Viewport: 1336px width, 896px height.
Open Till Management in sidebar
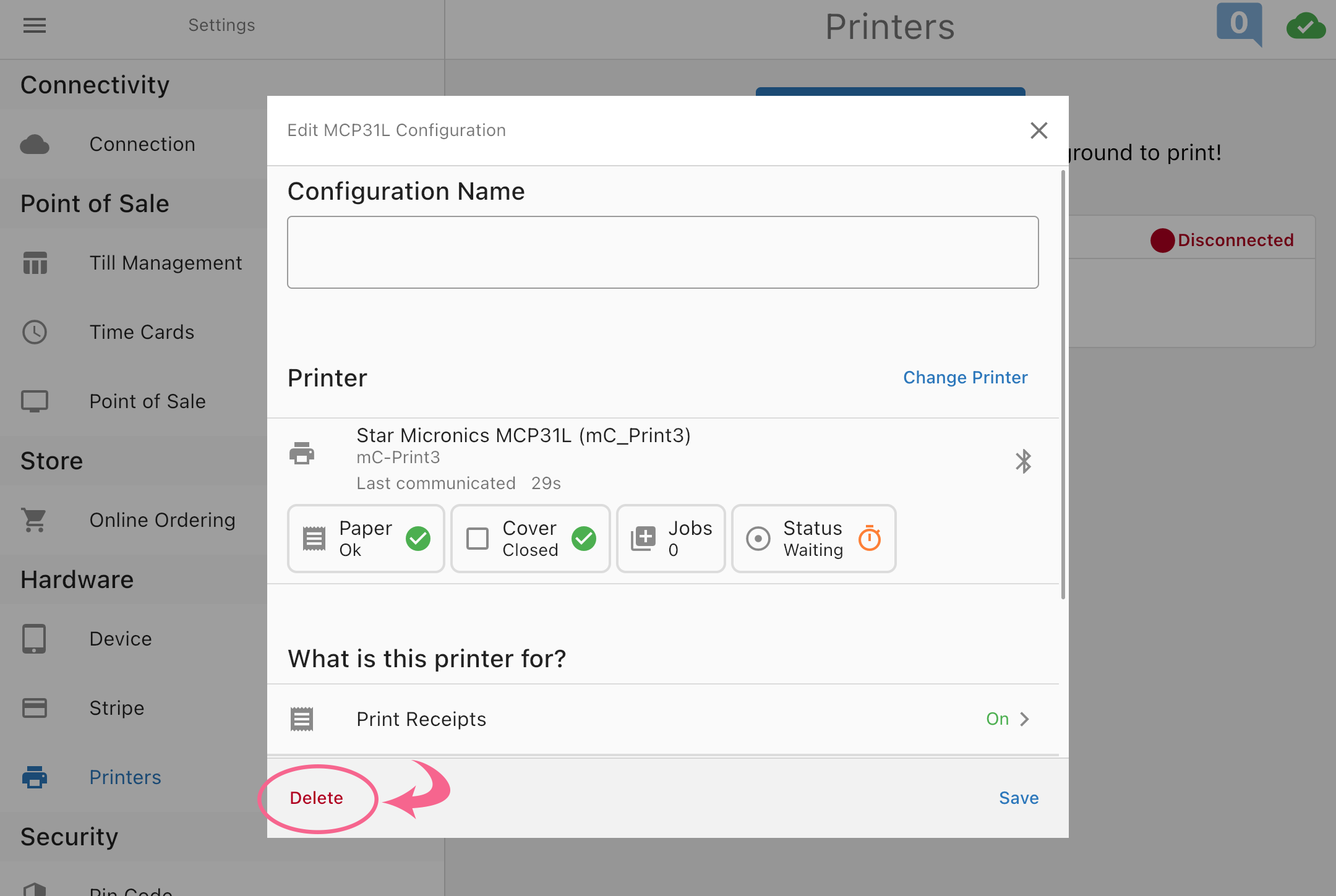166,263
